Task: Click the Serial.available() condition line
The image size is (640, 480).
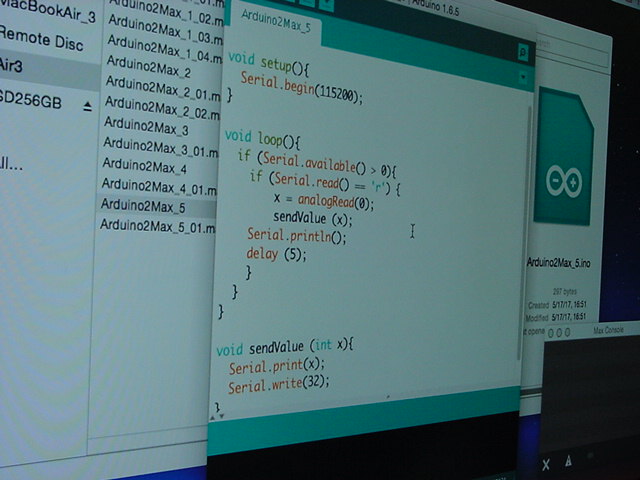Action: tap(317, 164)
